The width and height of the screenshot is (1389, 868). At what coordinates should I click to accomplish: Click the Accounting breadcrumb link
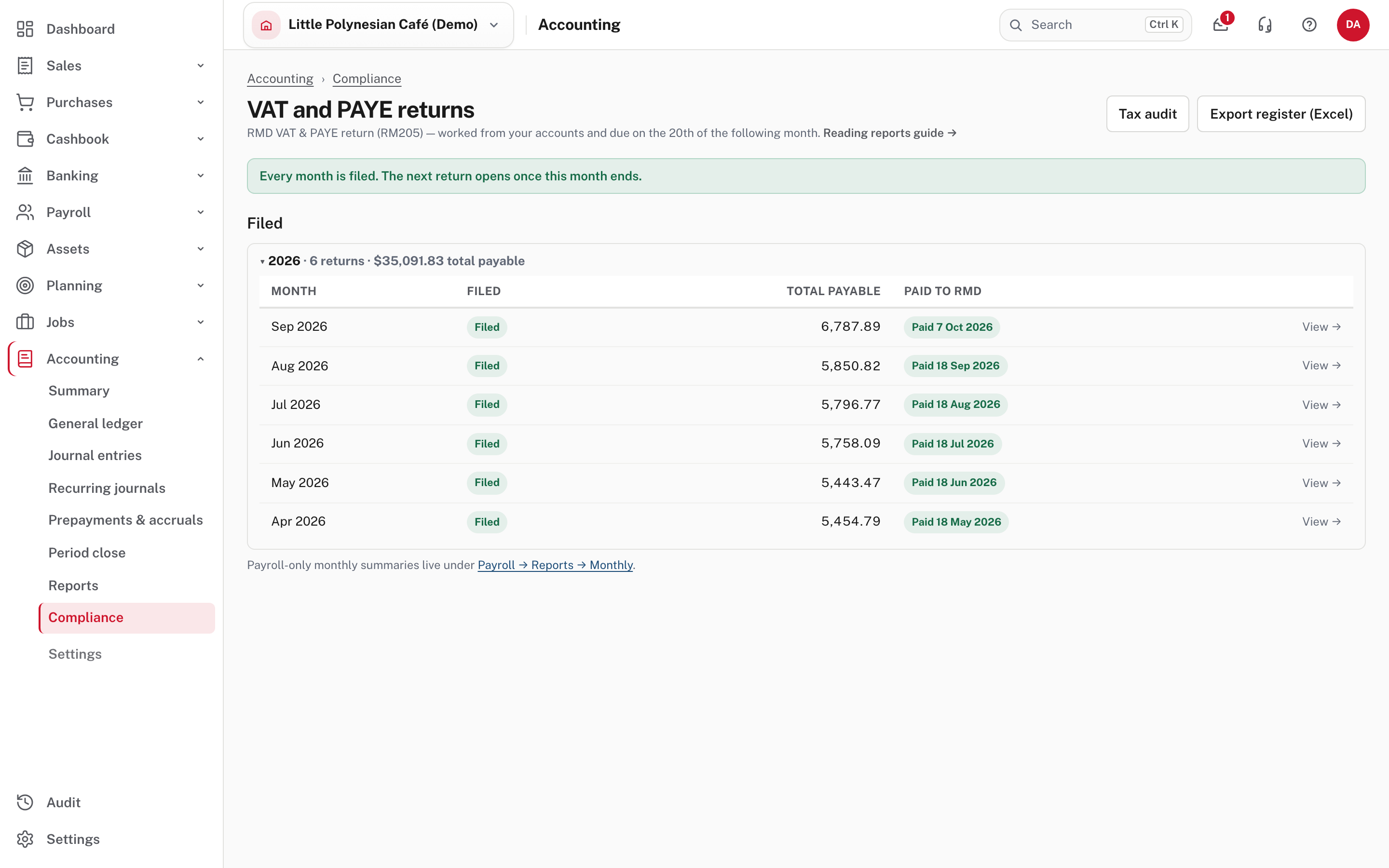click(280, 79)
